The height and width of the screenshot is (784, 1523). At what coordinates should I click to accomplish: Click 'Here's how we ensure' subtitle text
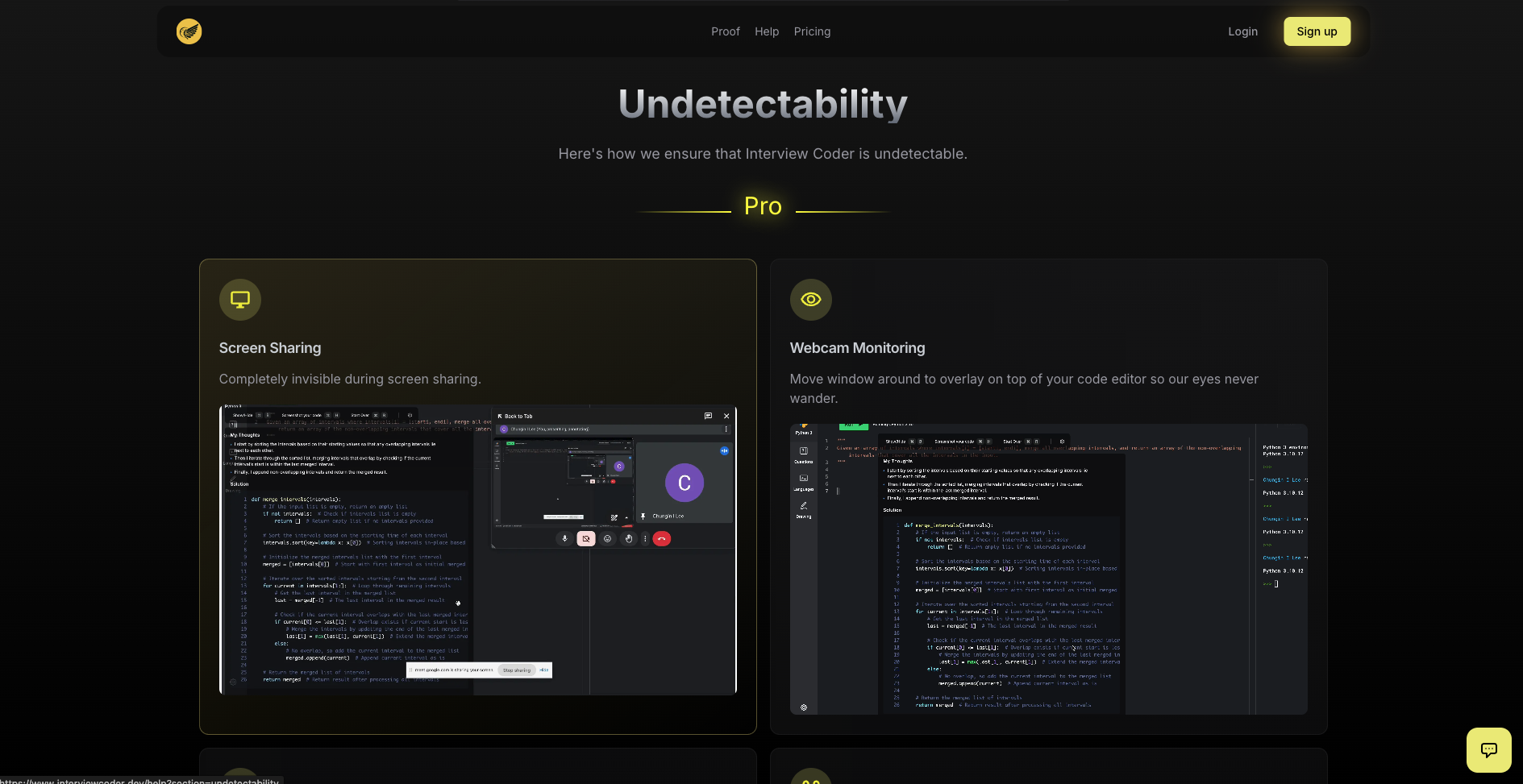[x=763, y=154]
